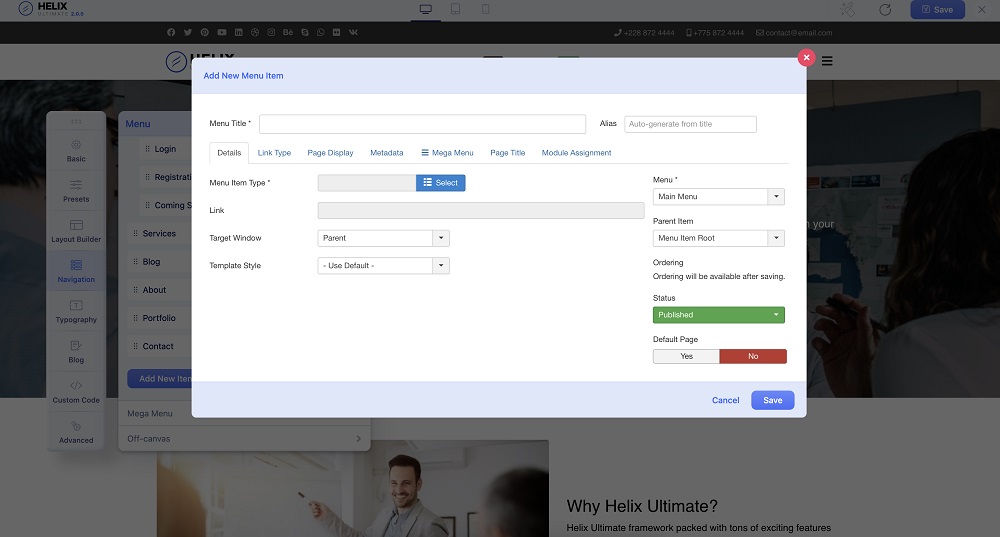
Task: Open the Presets sidebar icon
Action: click(x=76, y=190)
